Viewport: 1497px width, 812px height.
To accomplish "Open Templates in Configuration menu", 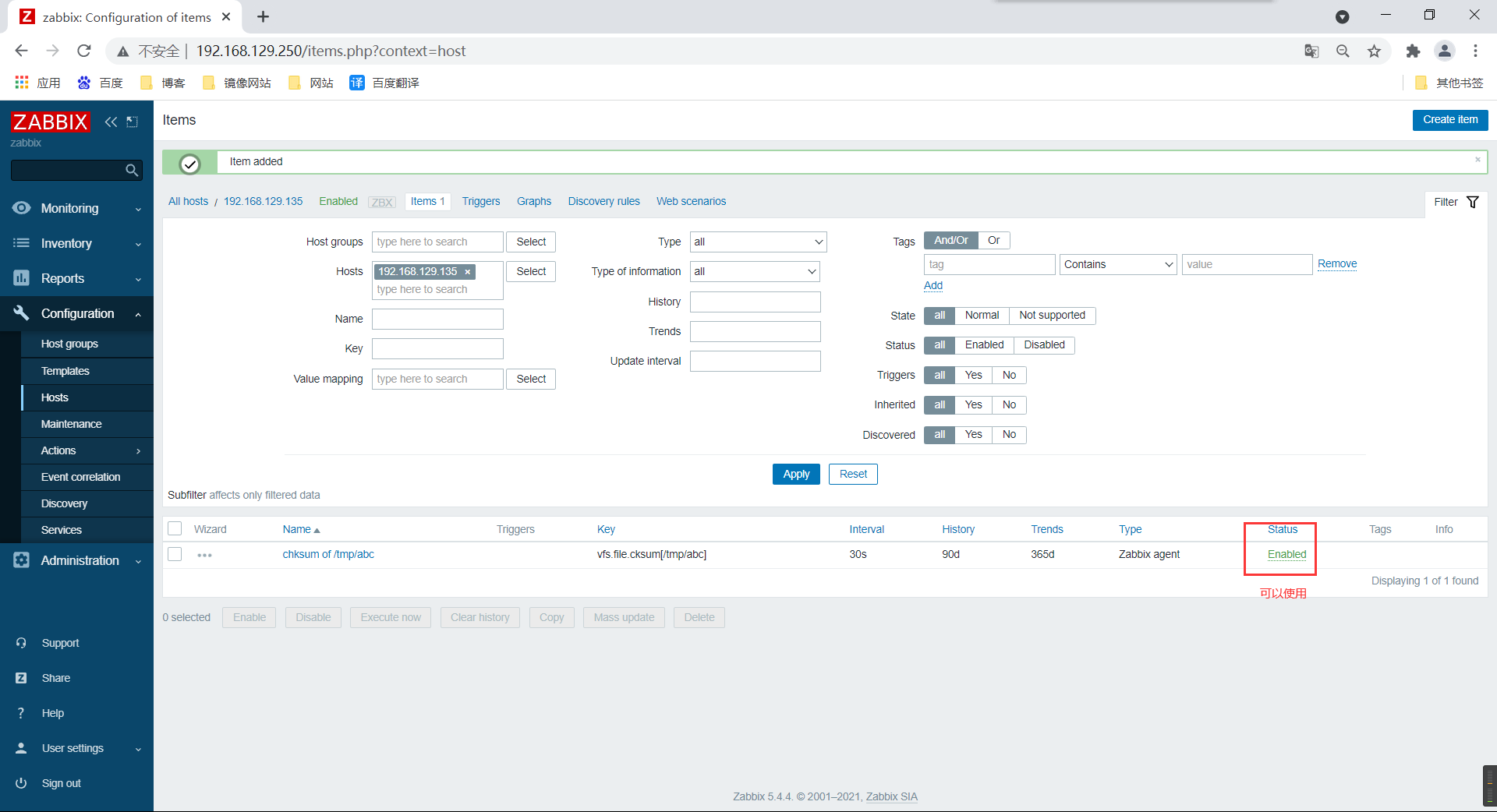I will tap(87, 371).
